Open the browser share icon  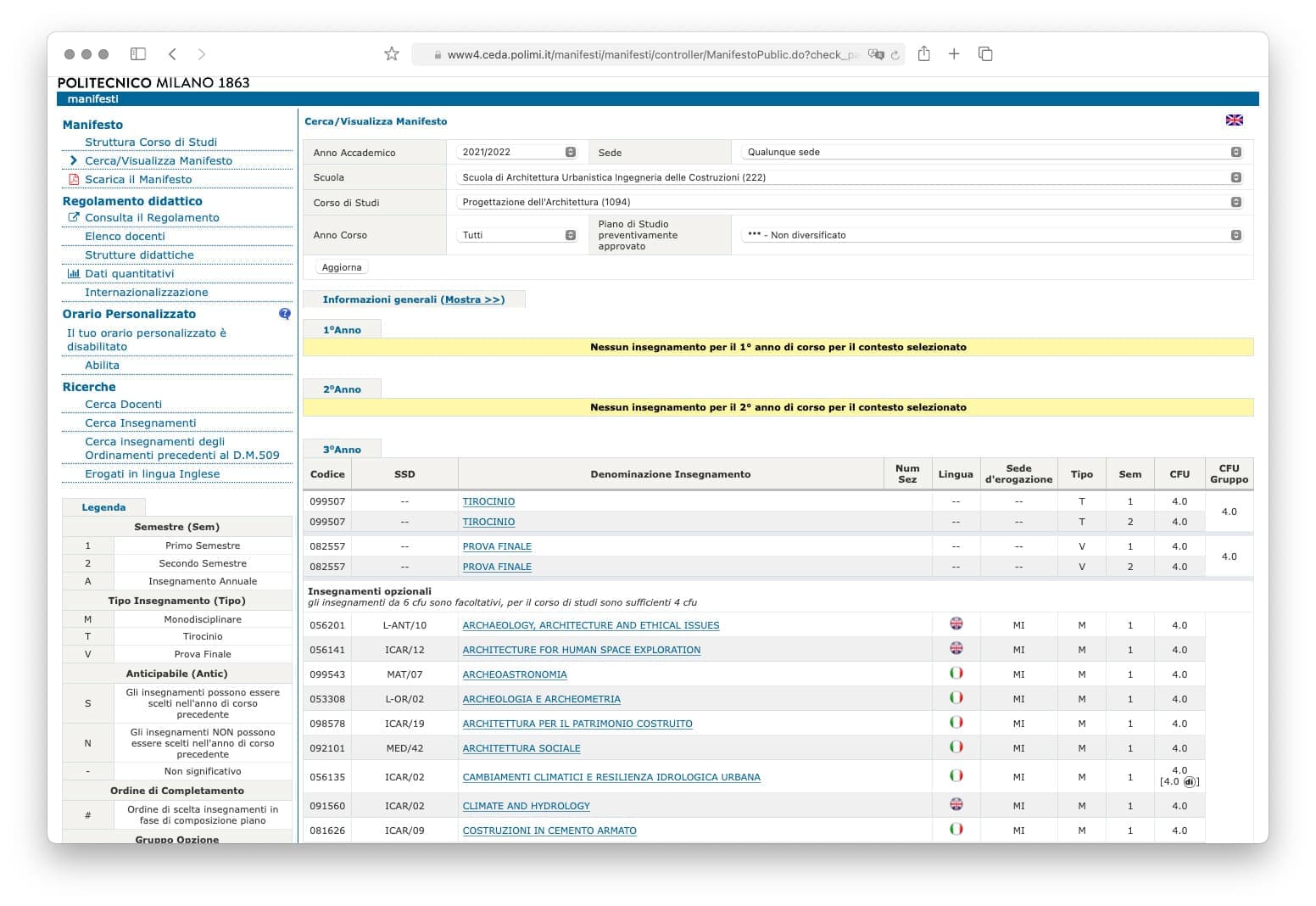(x=923, y=54)
